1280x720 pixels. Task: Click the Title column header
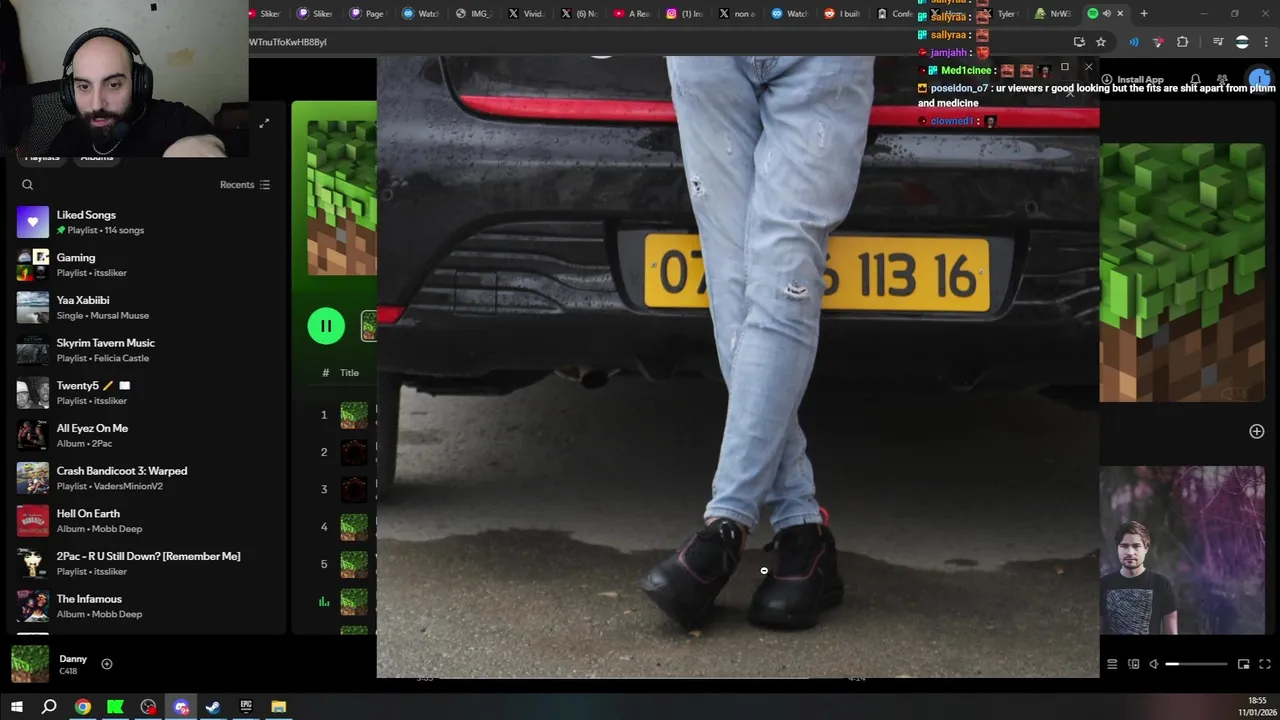point(349,373)
